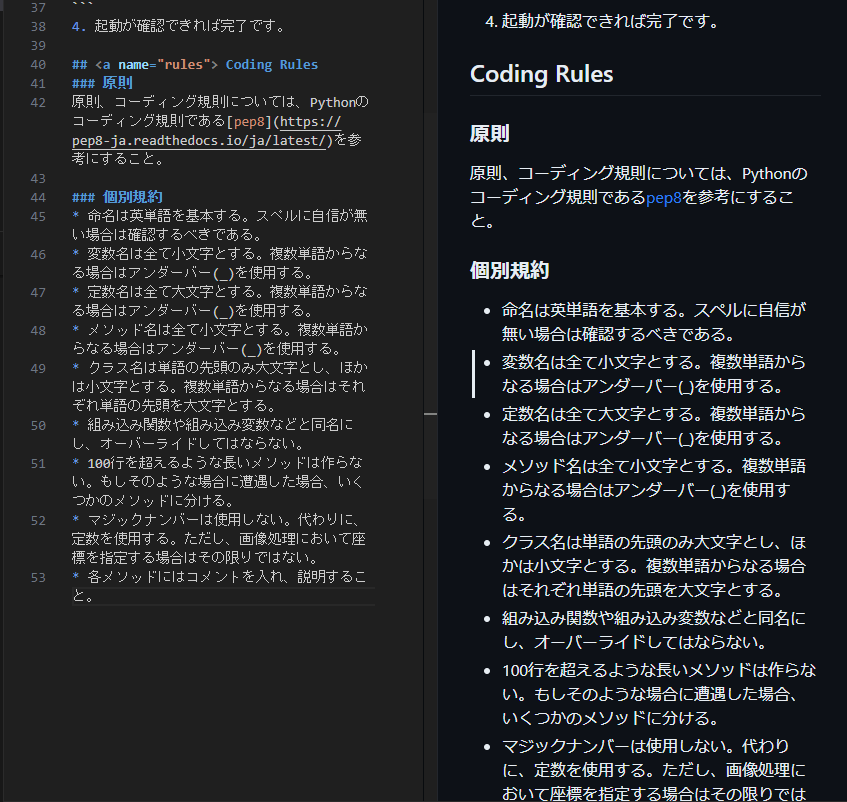Place cursor on 'Coding Rules' text in editor line 40
This screenshot has height=802, width=847.
(272, 65)
